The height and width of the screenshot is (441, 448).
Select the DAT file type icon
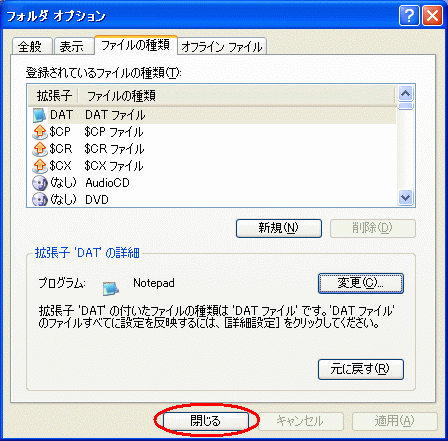(39, 115)
